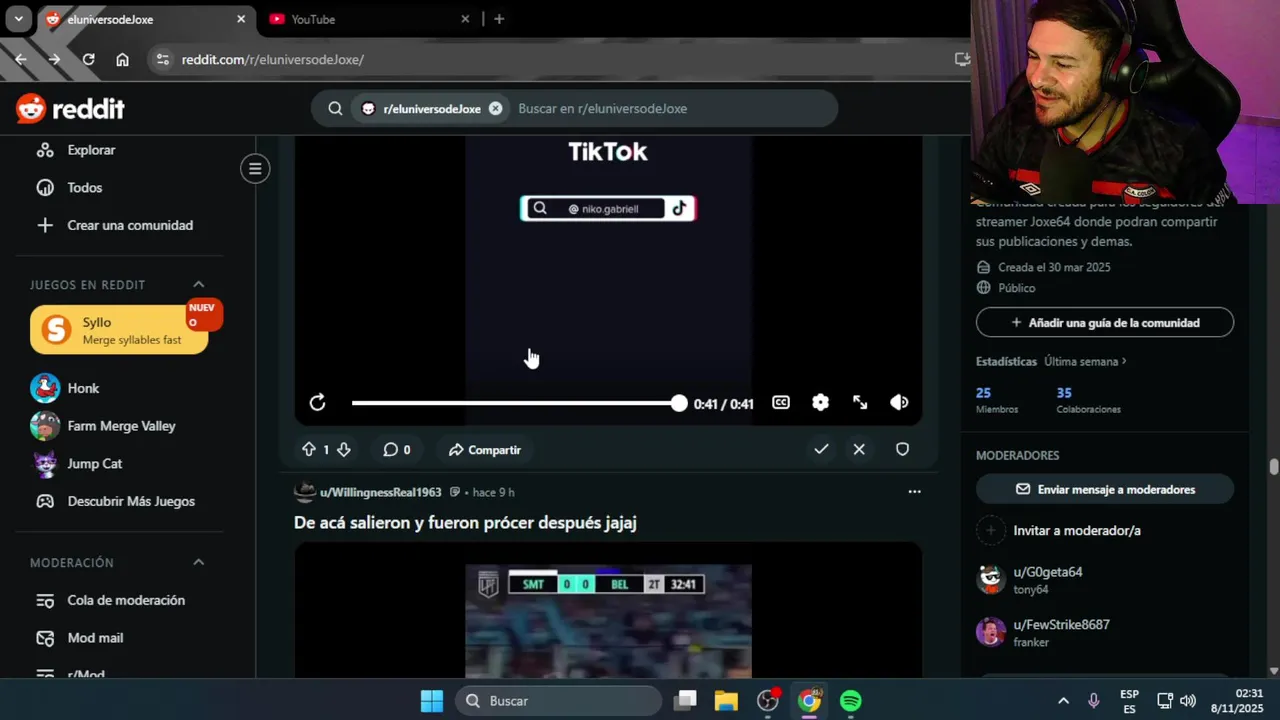Click Enviar mensaje a moderadores

point(1105,490)
